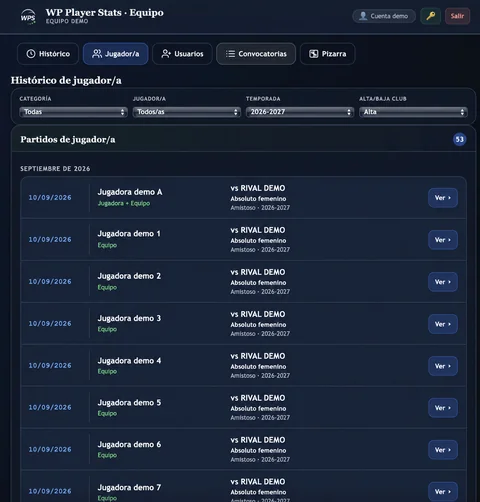Click Ver for Jugadora demo 3

click(443, 324)
